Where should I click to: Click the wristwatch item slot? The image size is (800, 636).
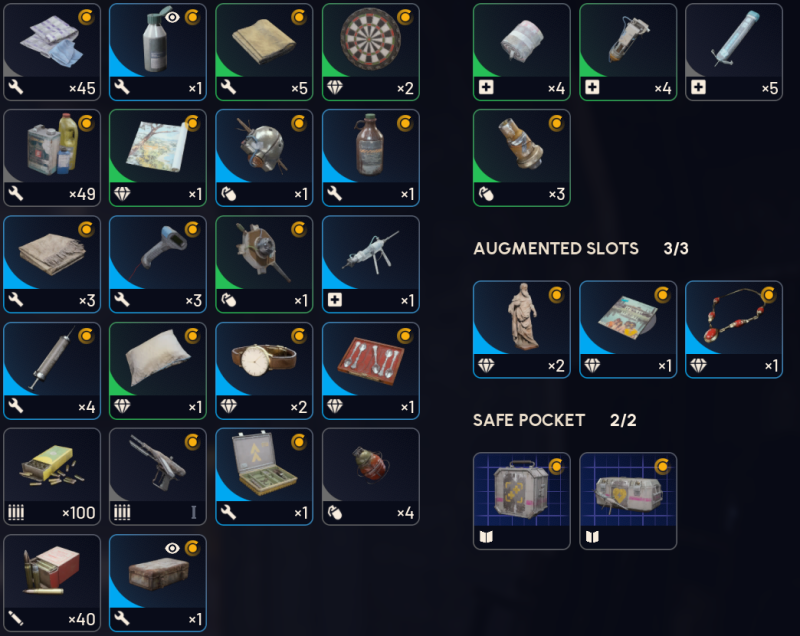[x=264, y=371]
